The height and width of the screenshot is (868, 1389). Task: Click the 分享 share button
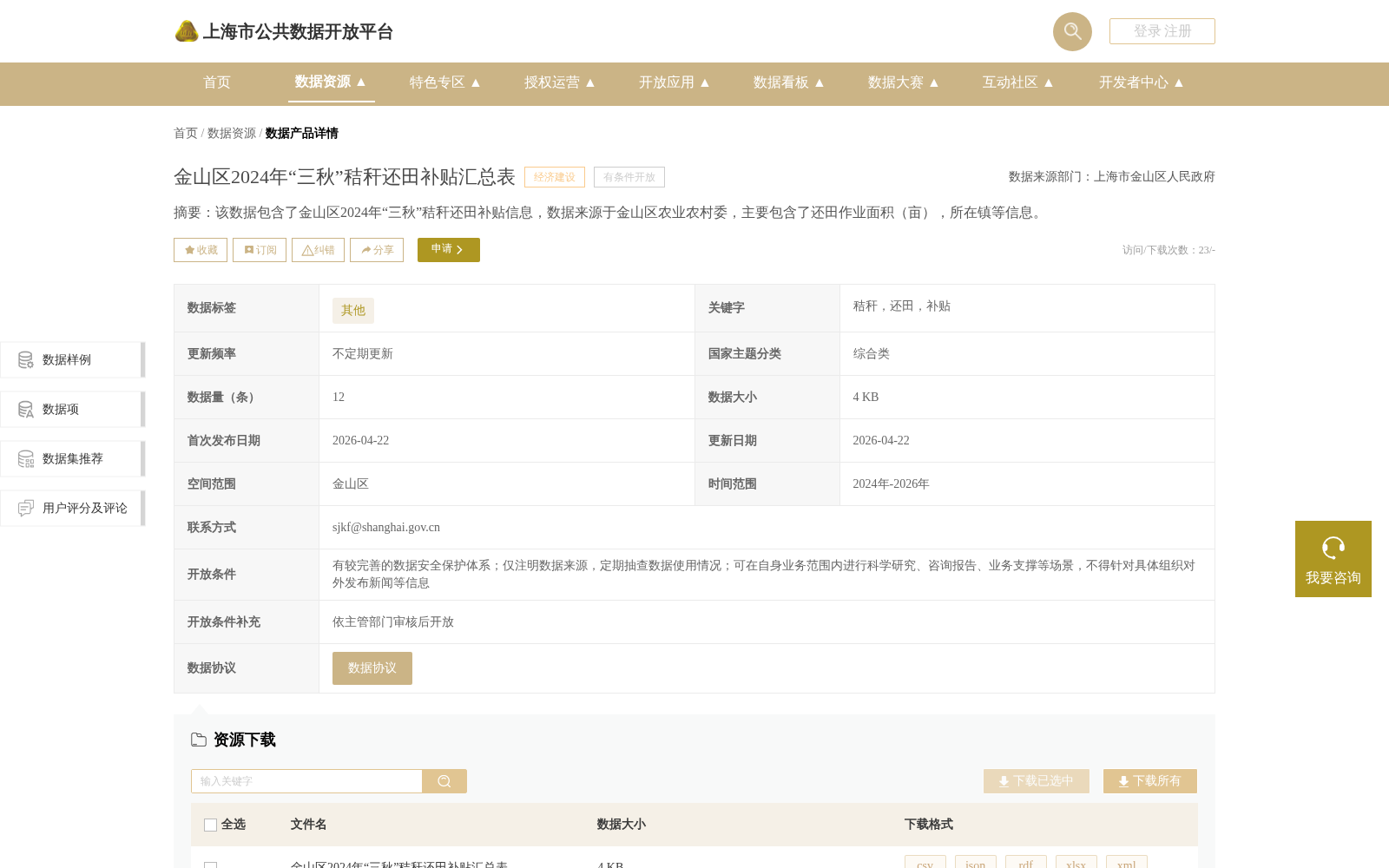(377, 250)
